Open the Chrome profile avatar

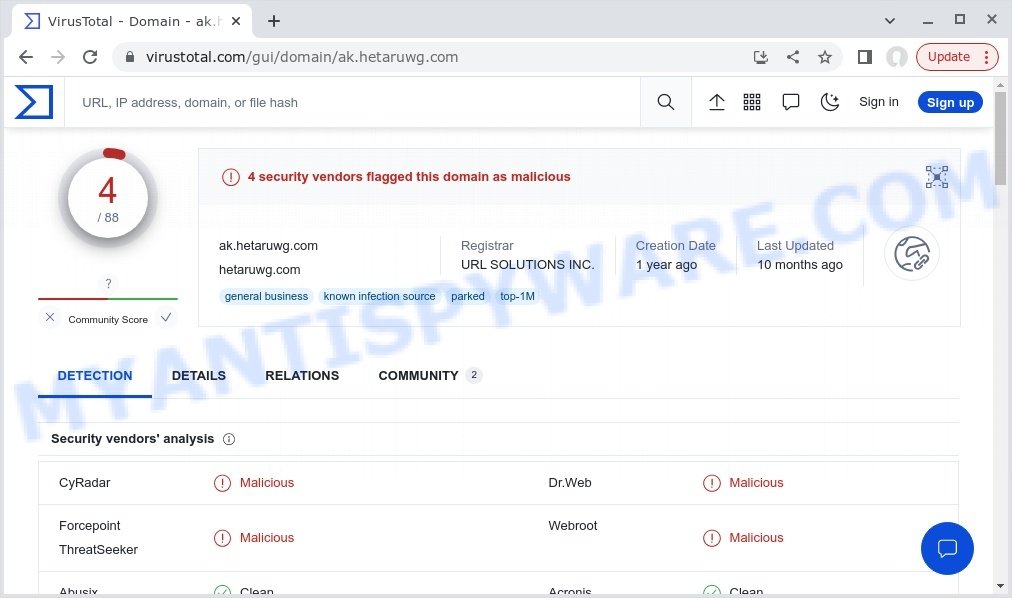(896, 57)
